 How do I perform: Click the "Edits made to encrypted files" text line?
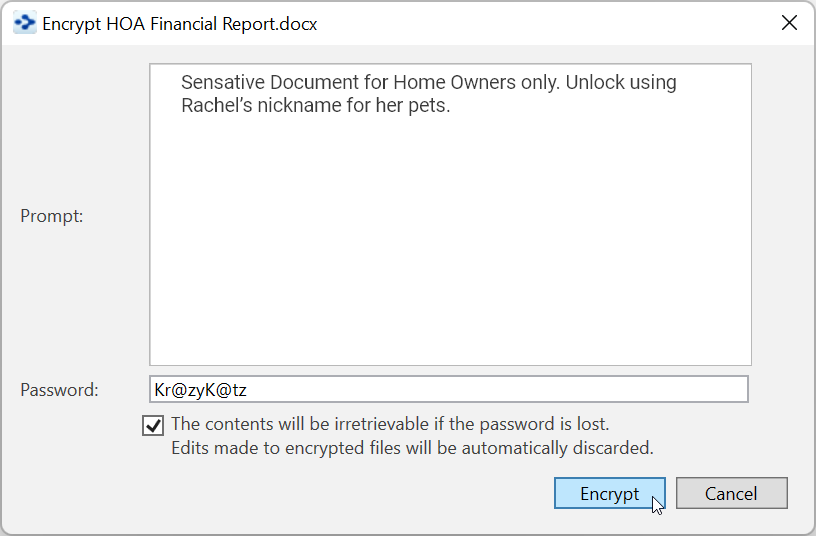(x=412, y=448)
